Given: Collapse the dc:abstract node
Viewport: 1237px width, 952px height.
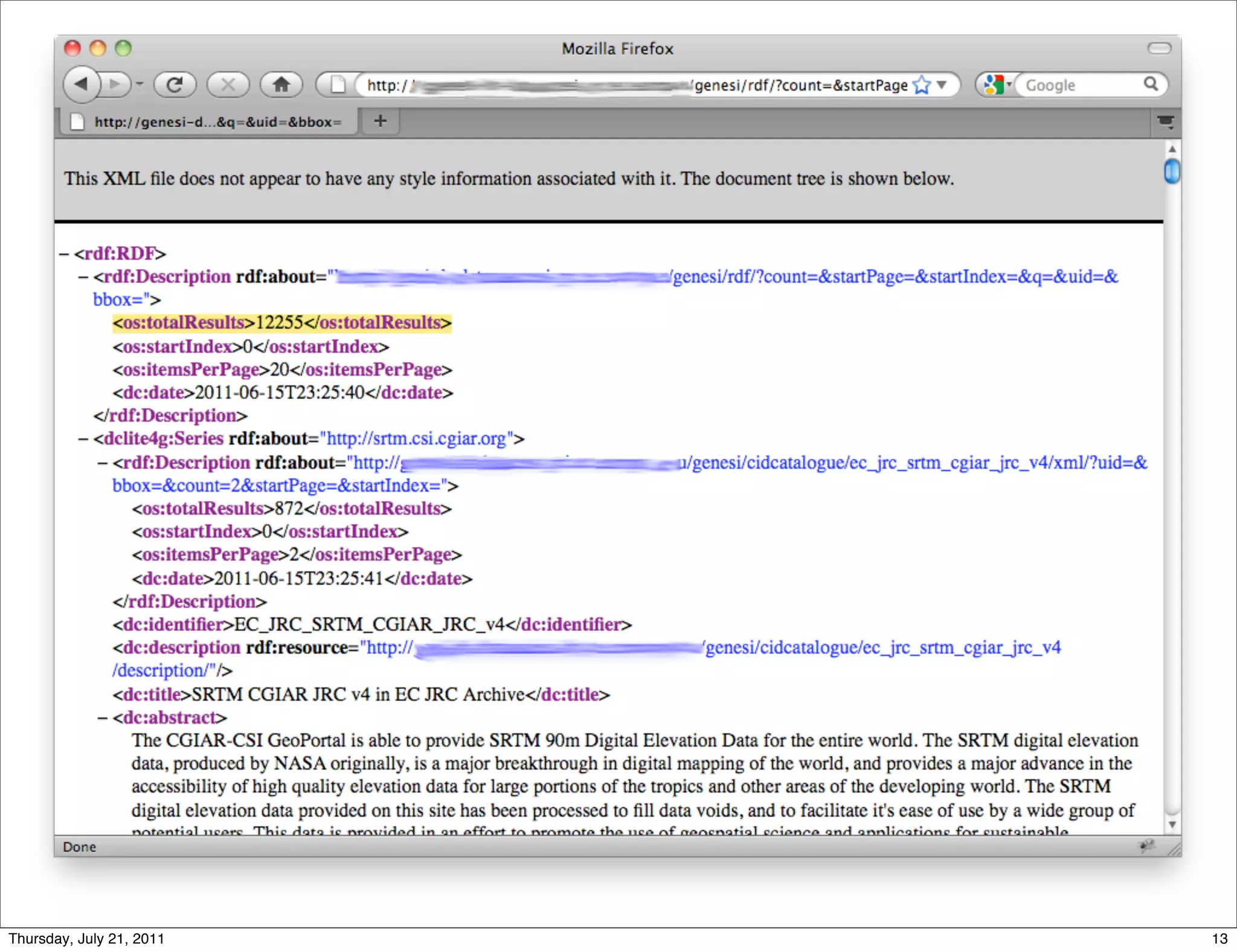Looking at the screenshot, I should (x=103, y=718).
